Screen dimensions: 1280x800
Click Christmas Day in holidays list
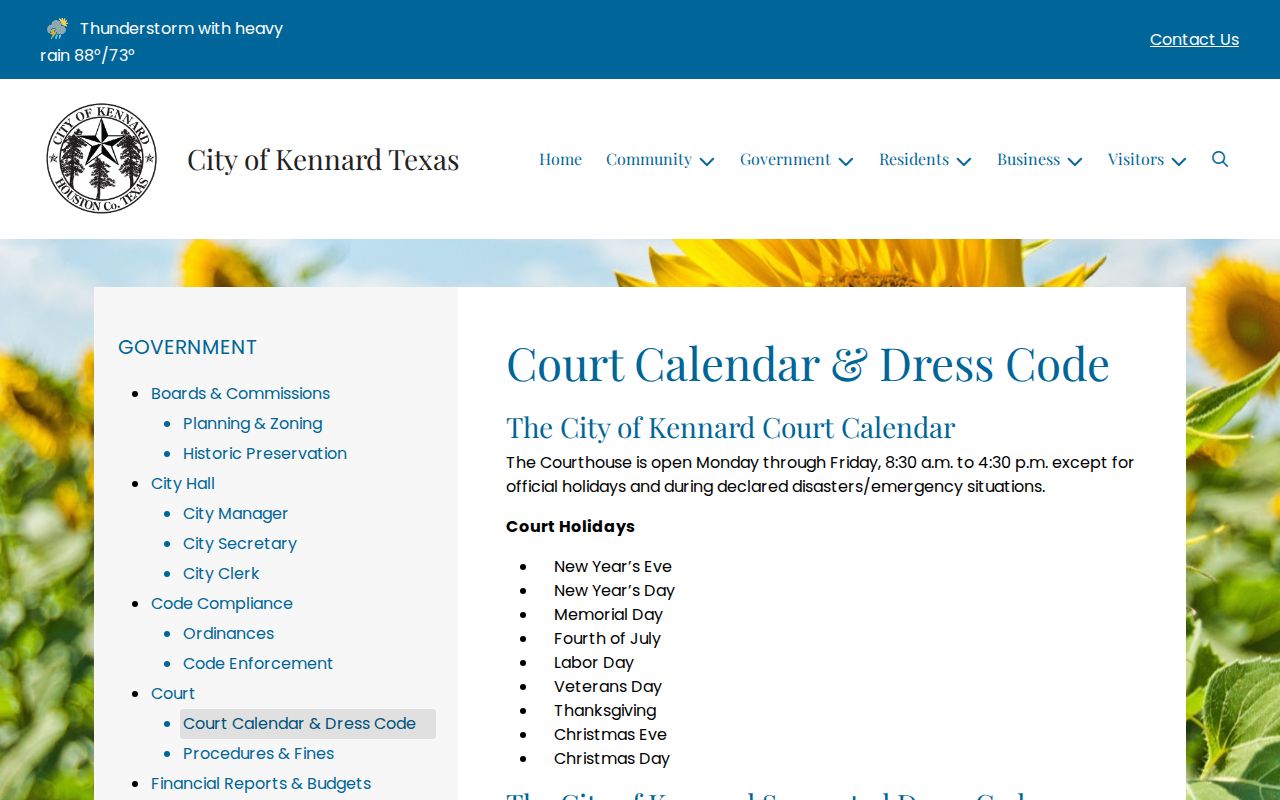[612, 758]
